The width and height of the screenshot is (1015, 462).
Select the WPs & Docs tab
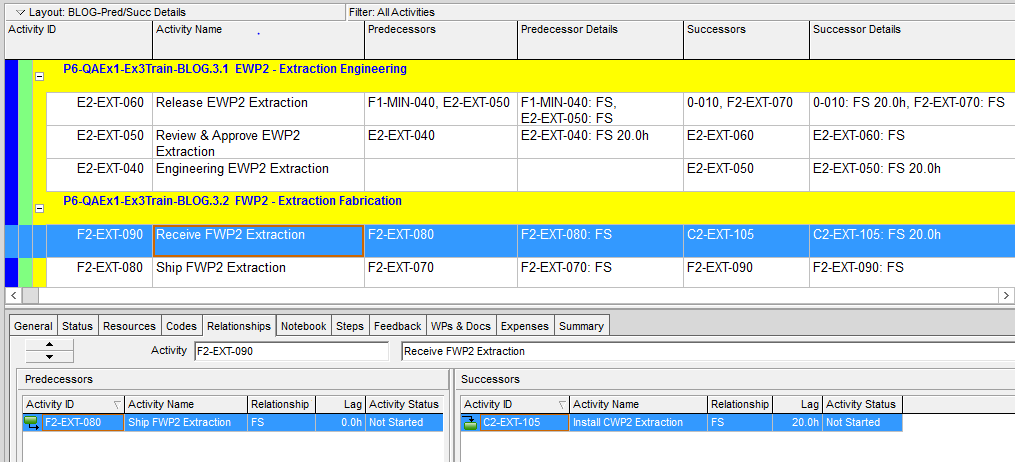[x=460, y=326]
